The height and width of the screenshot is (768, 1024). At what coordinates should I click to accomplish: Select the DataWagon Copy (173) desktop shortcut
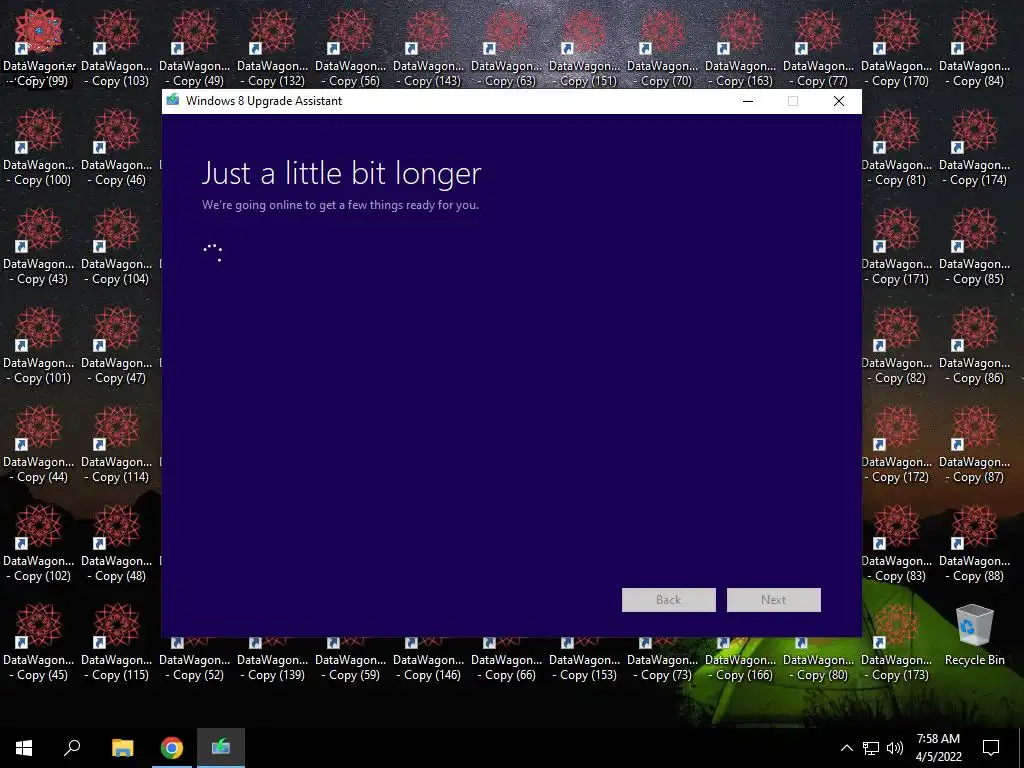point(897,643)
